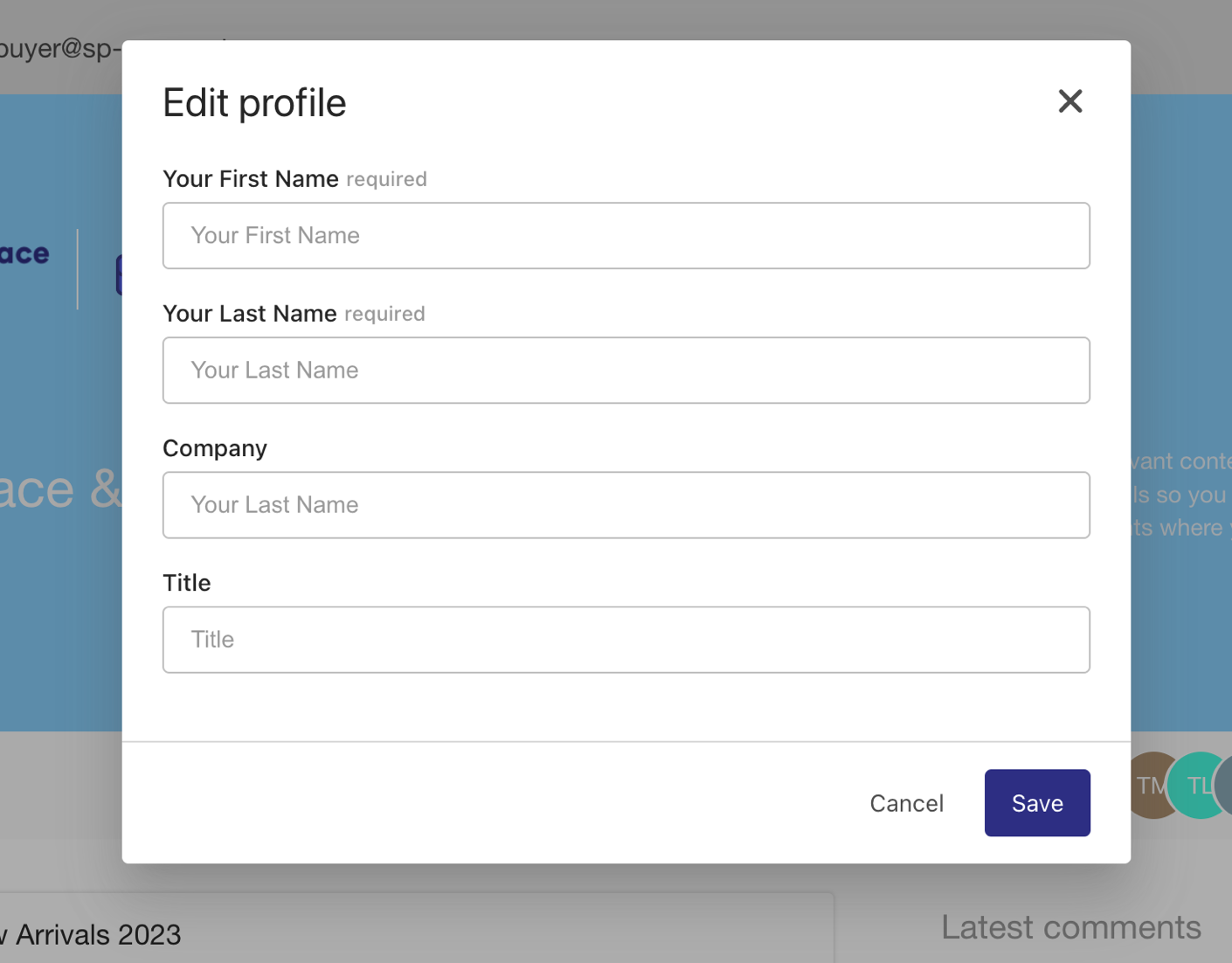Focus the Your Last Name input field
1232x963 pixels.
point(626,370)
